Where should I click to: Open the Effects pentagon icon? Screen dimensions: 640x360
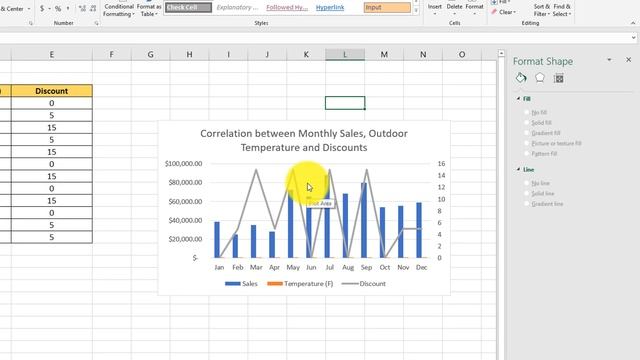[x=540, y=78]
